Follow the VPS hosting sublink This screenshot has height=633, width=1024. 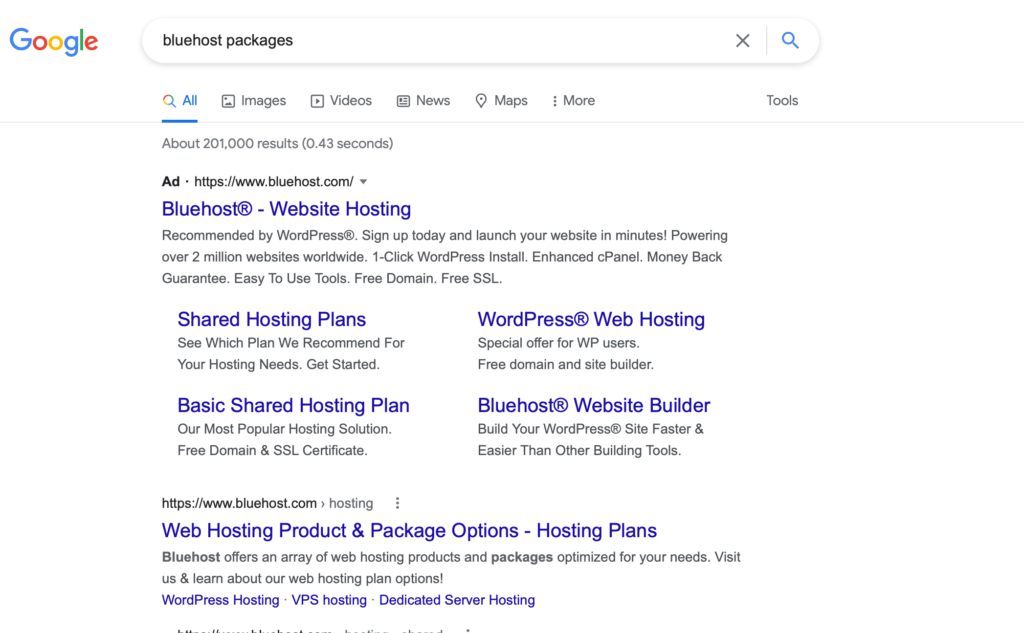[x=329, y=600]
